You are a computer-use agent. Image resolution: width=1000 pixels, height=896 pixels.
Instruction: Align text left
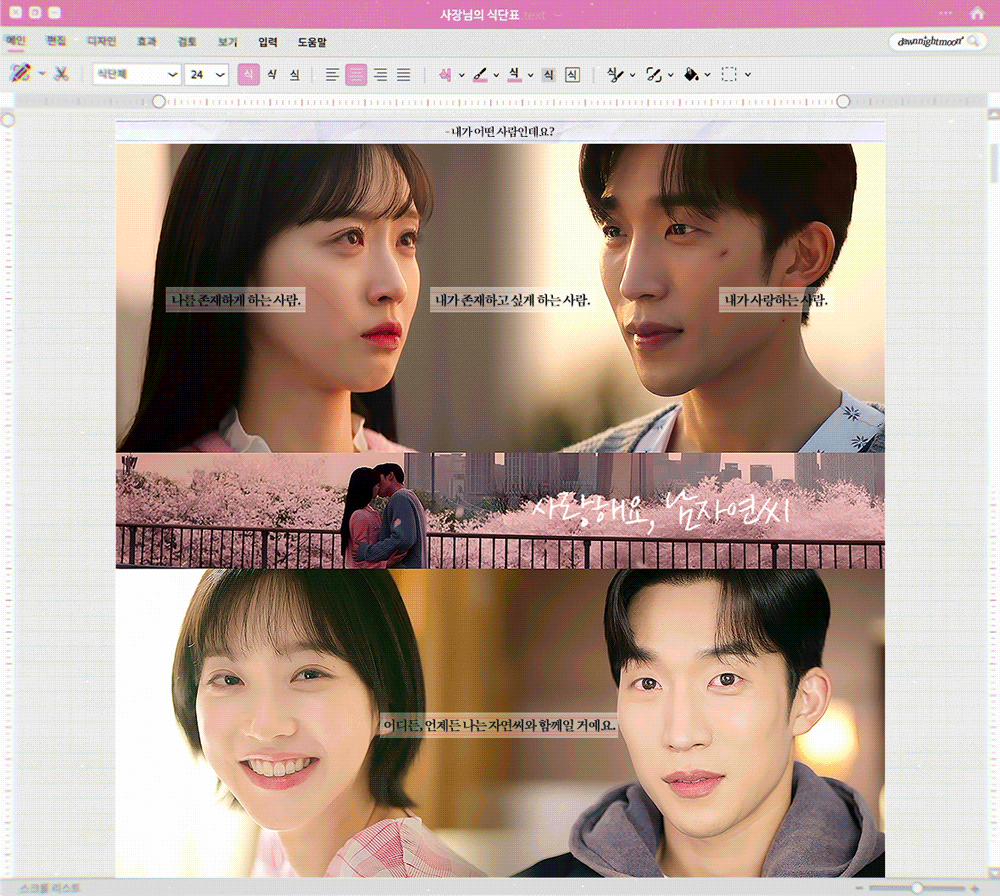[332, 75]
